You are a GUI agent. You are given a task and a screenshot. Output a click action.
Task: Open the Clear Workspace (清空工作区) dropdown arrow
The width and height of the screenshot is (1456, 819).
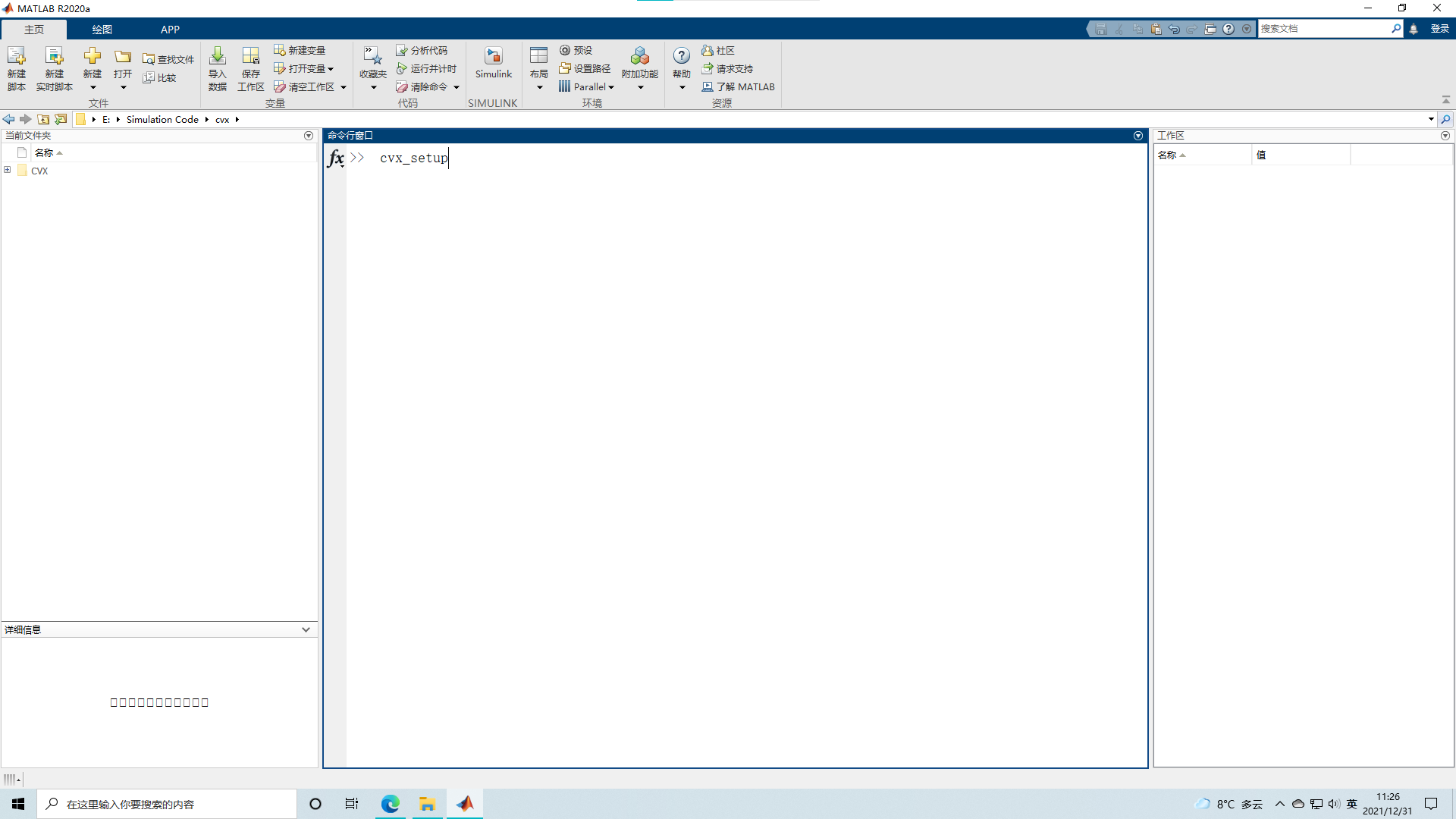point(344,87)
